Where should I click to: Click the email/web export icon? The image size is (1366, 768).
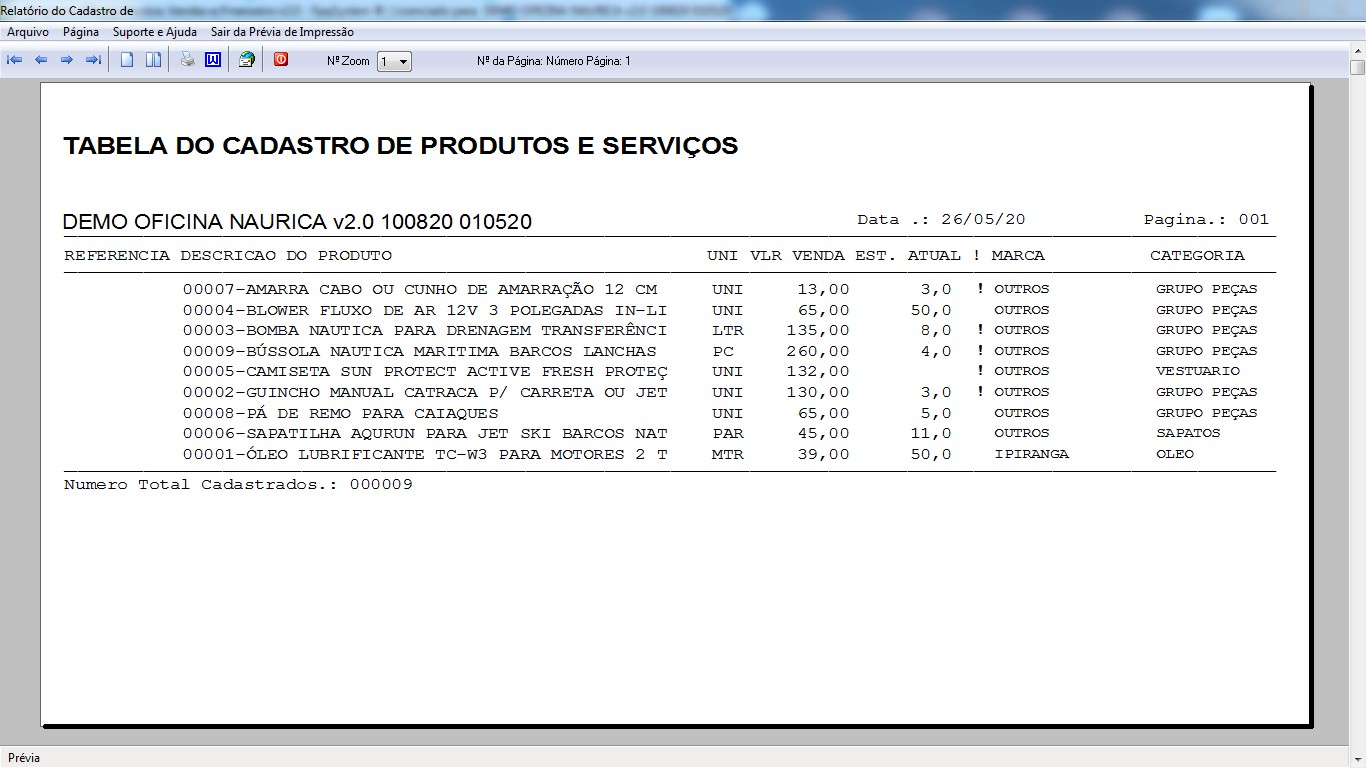pos(246,60)
